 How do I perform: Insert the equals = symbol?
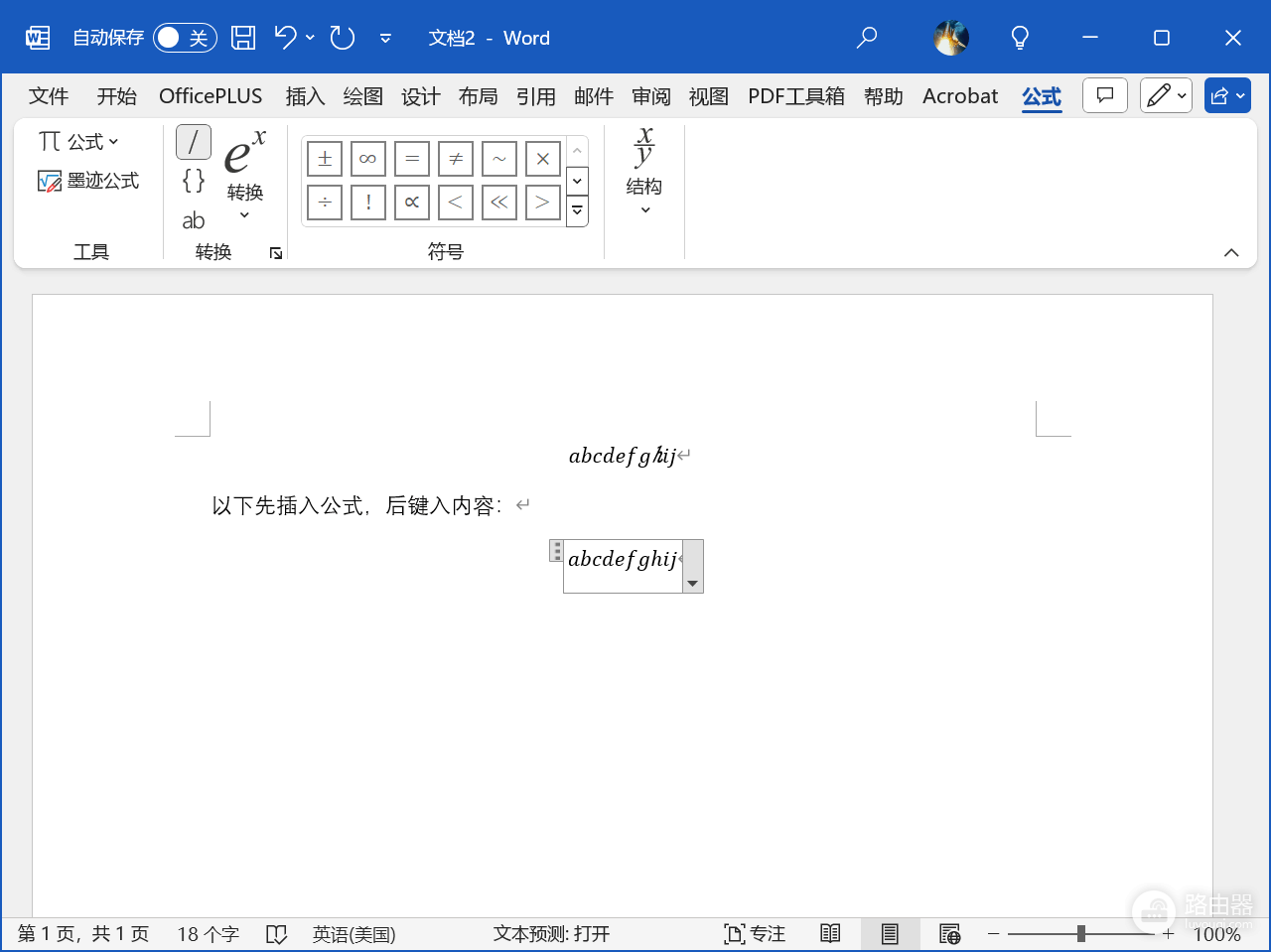tap(412, 159)
